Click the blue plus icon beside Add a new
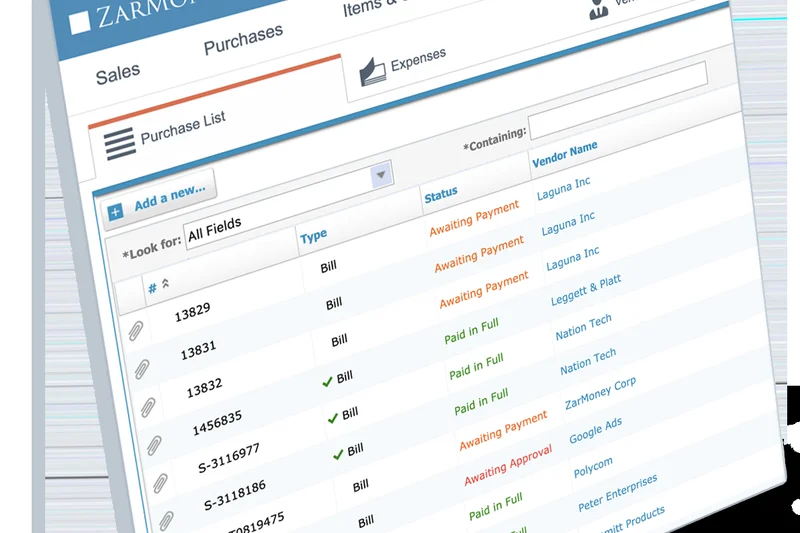The image size is (800, 533). click(115, 211)
